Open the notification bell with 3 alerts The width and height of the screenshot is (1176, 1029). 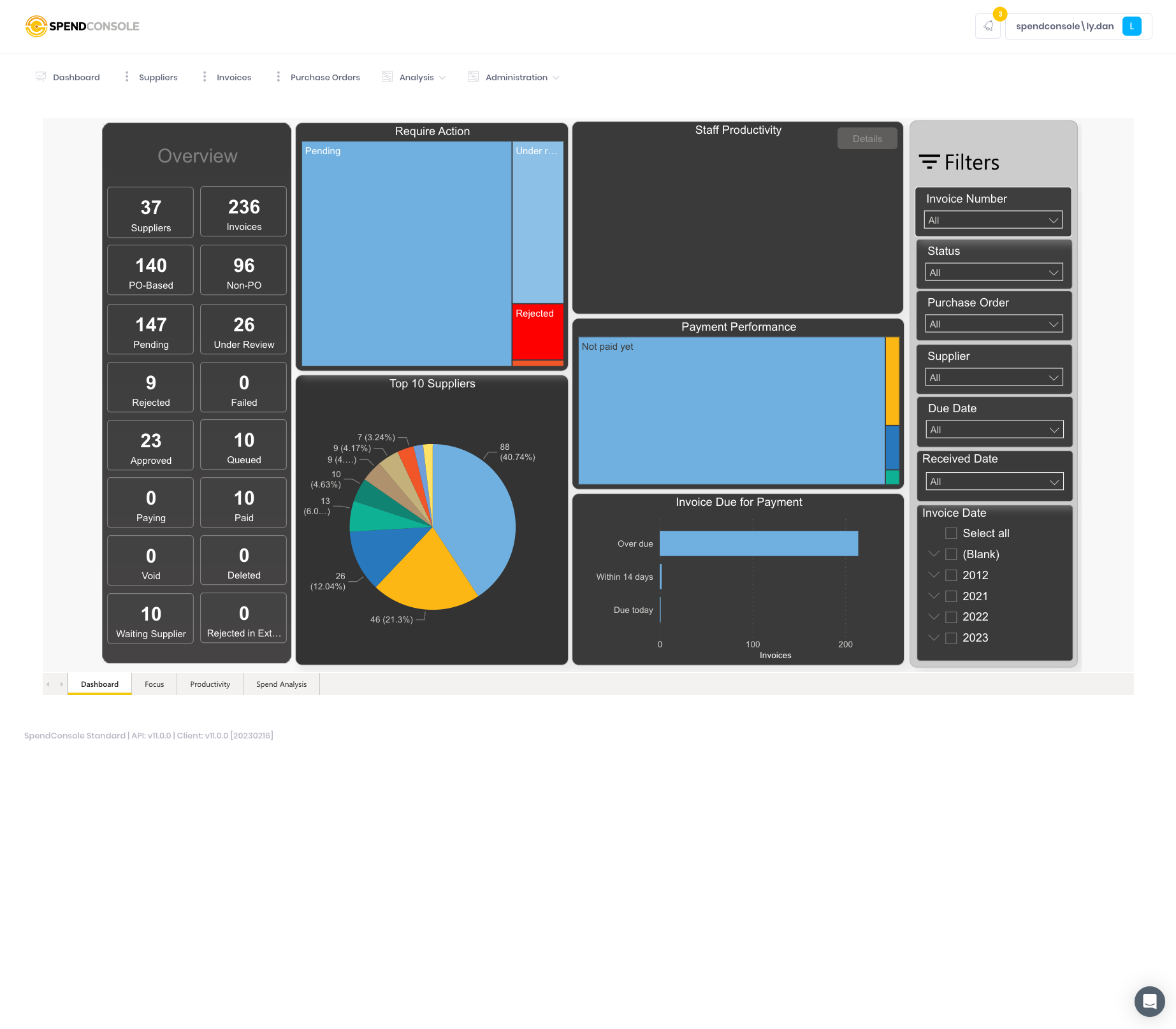tap(989, 26)
